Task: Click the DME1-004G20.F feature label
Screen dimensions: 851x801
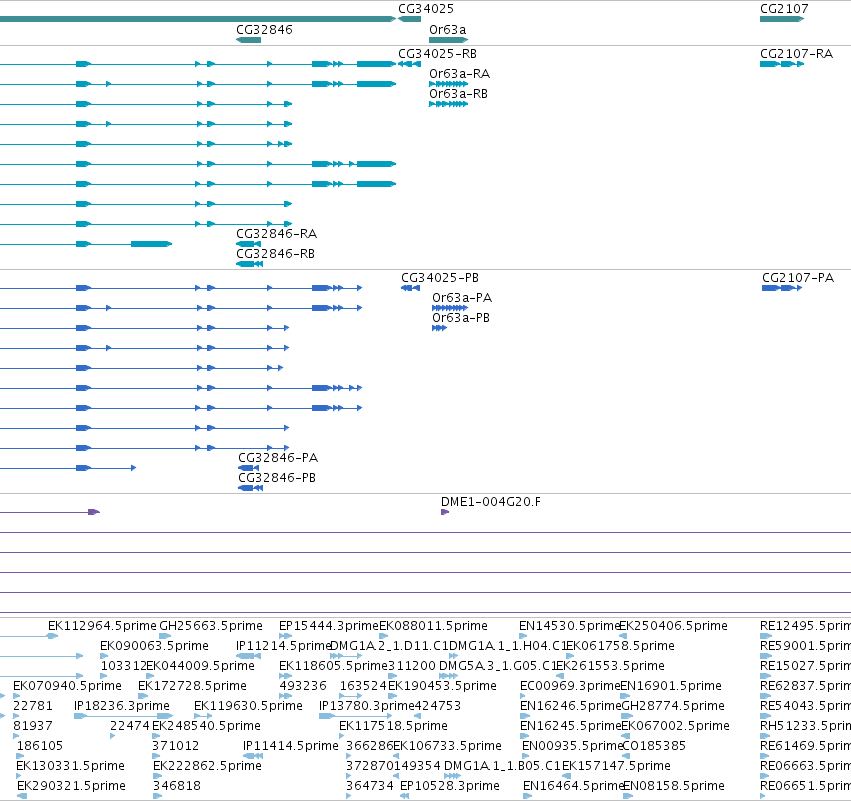Action: 491,502
